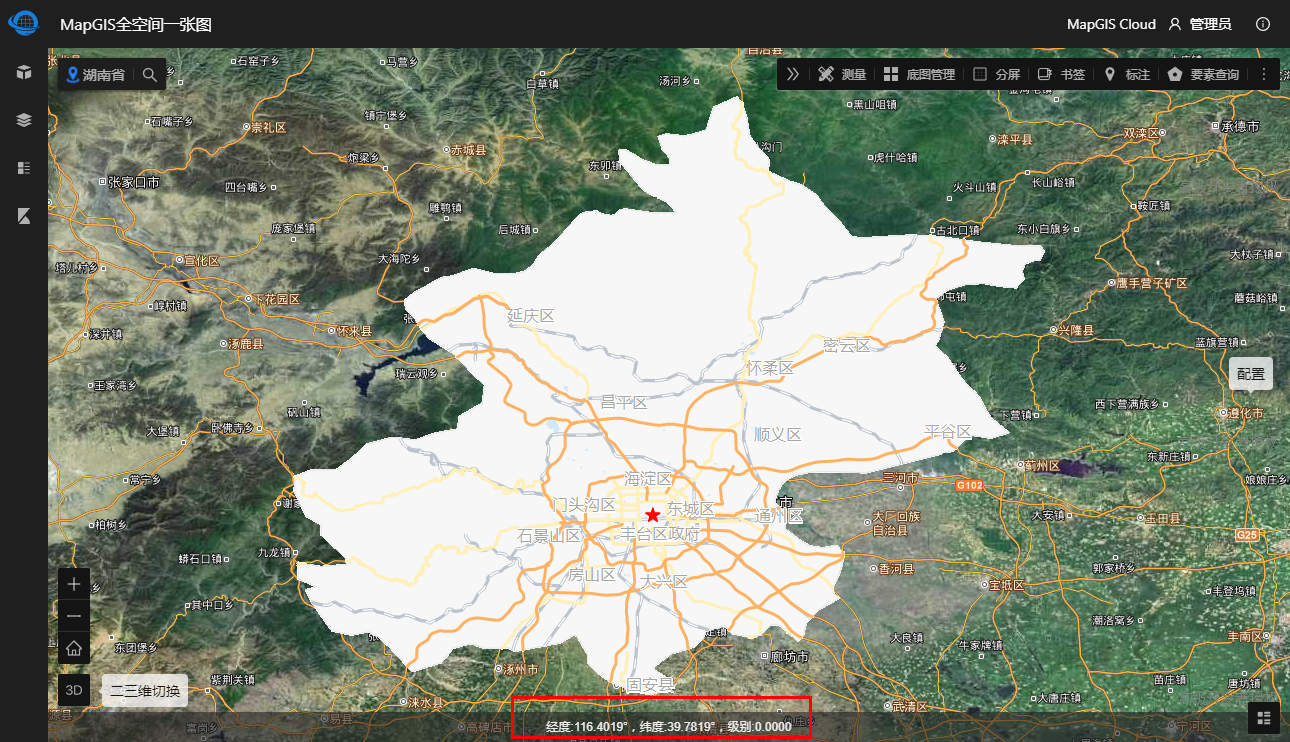The height and width of the screenshot is (742, 1290).
Task: Select the 测量 measure tool
Action: tap(842, 74)
